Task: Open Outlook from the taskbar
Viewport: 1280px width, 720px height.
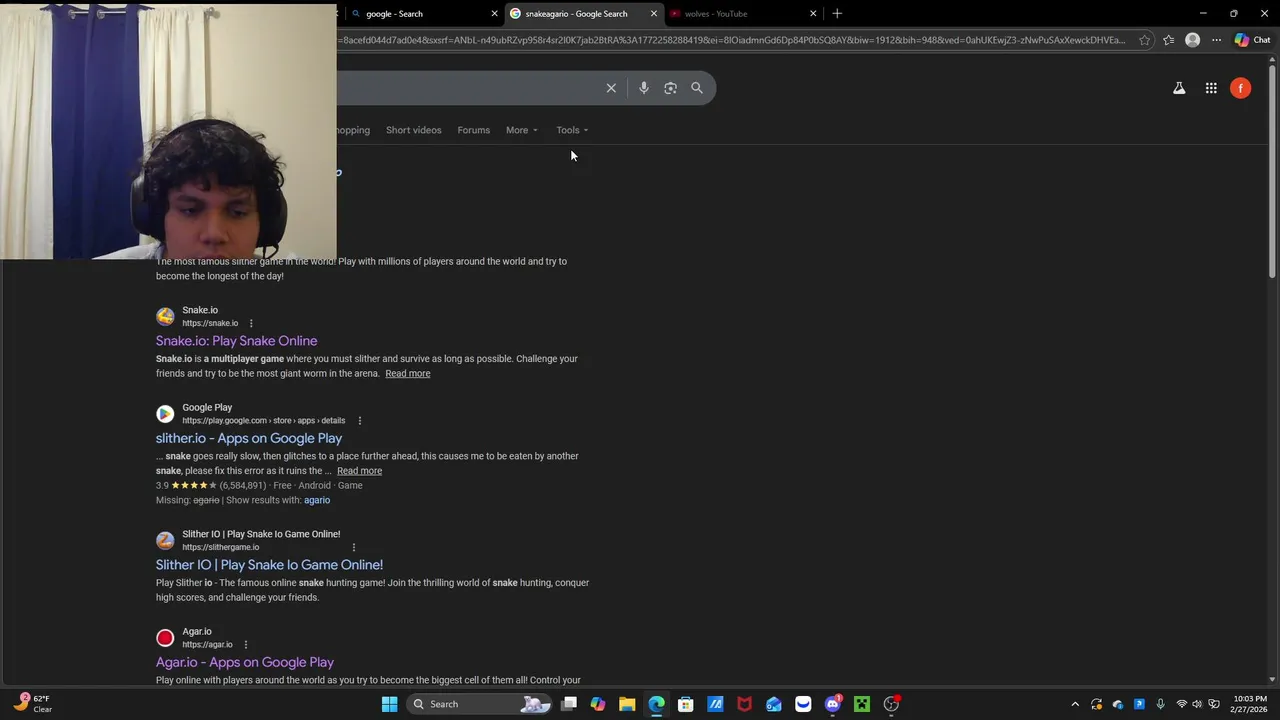Action: tap(774, 704)
